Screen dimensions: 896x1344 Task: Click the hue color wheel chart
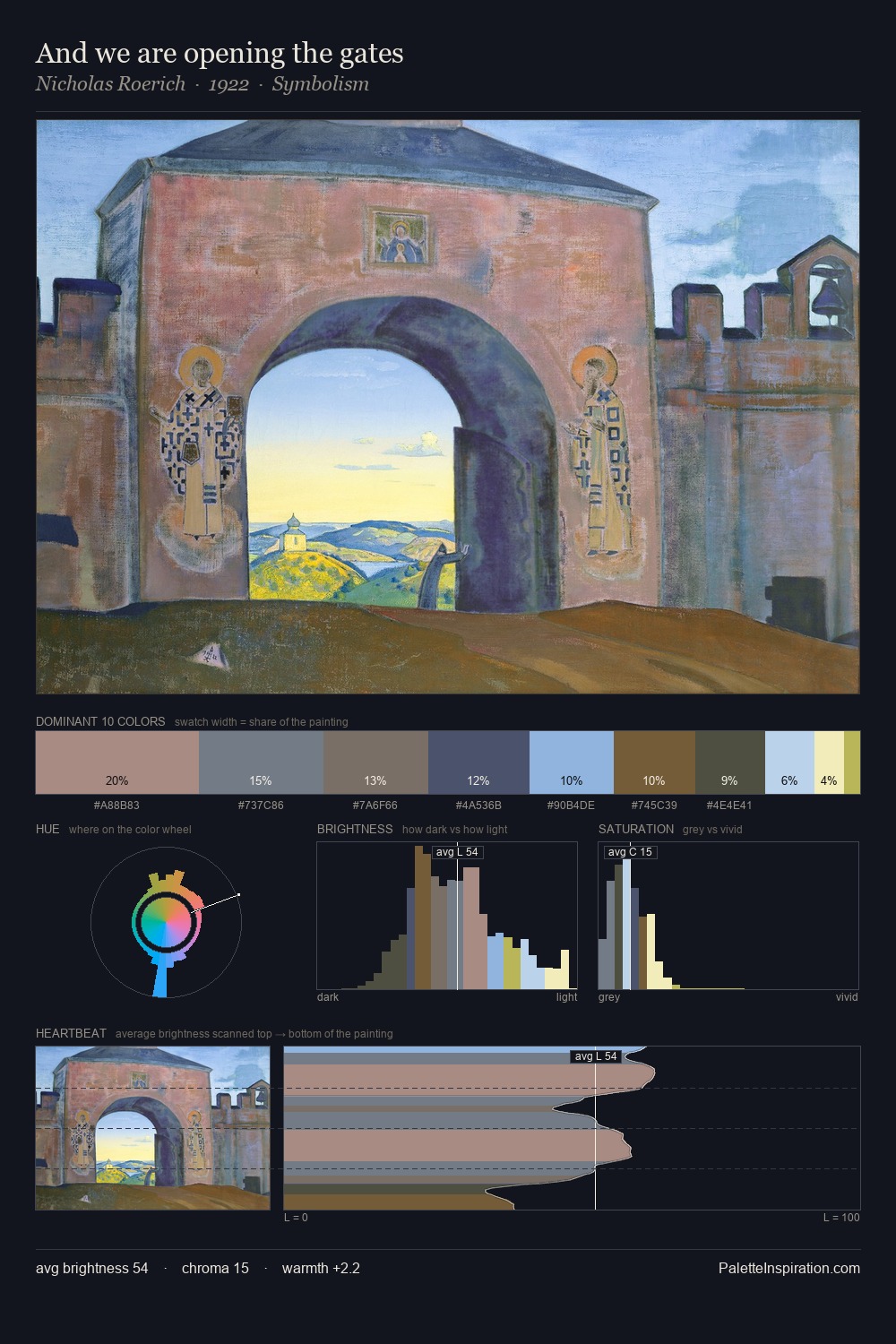pos(166,922)
